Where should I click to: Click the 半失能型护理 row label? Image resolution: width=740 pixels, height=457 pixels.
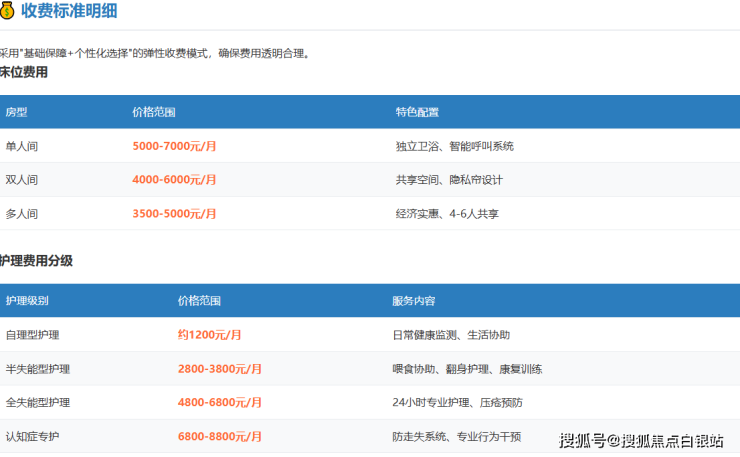38,369
